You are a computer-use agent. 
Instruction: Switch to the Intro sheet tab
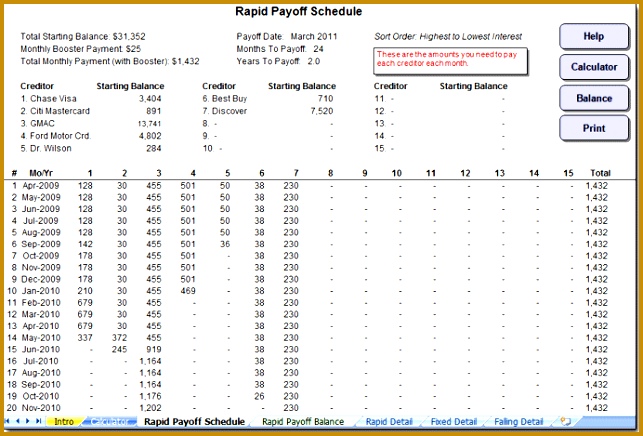tap(64, 422)
